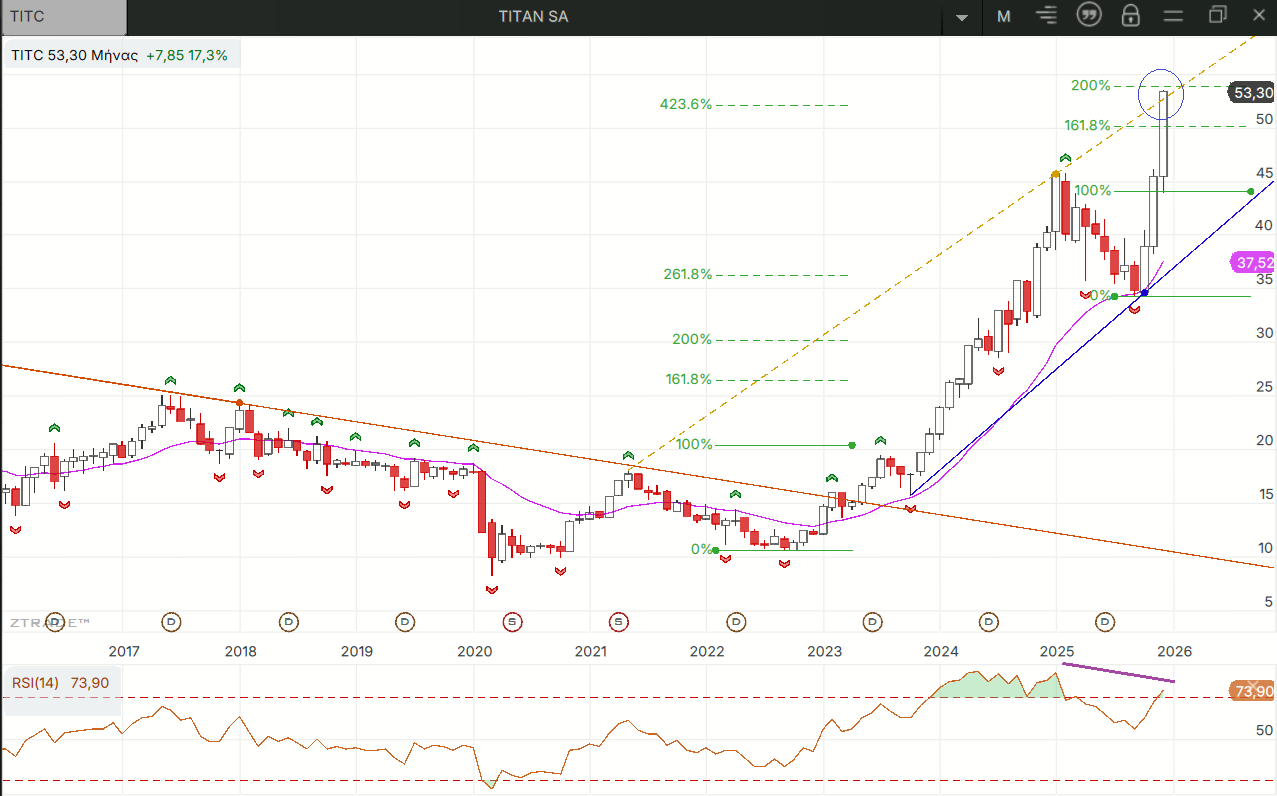Click the 53,30 current price tag

click(x=1253, y=93)
